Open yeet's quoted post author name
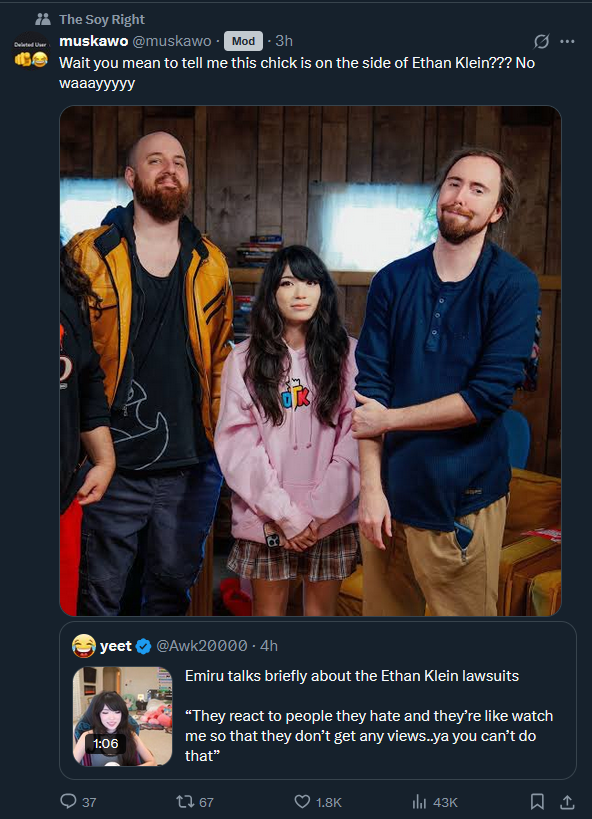The height and width of the screenshot is (819, 592). [x=115, y=646]
